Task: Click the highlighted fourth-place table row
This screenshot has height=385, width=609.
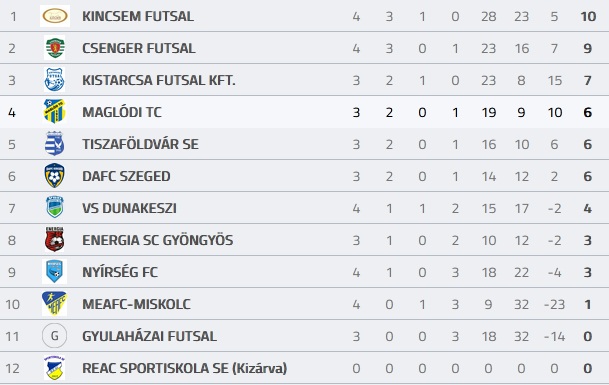Action: click(x=304, y=112)
